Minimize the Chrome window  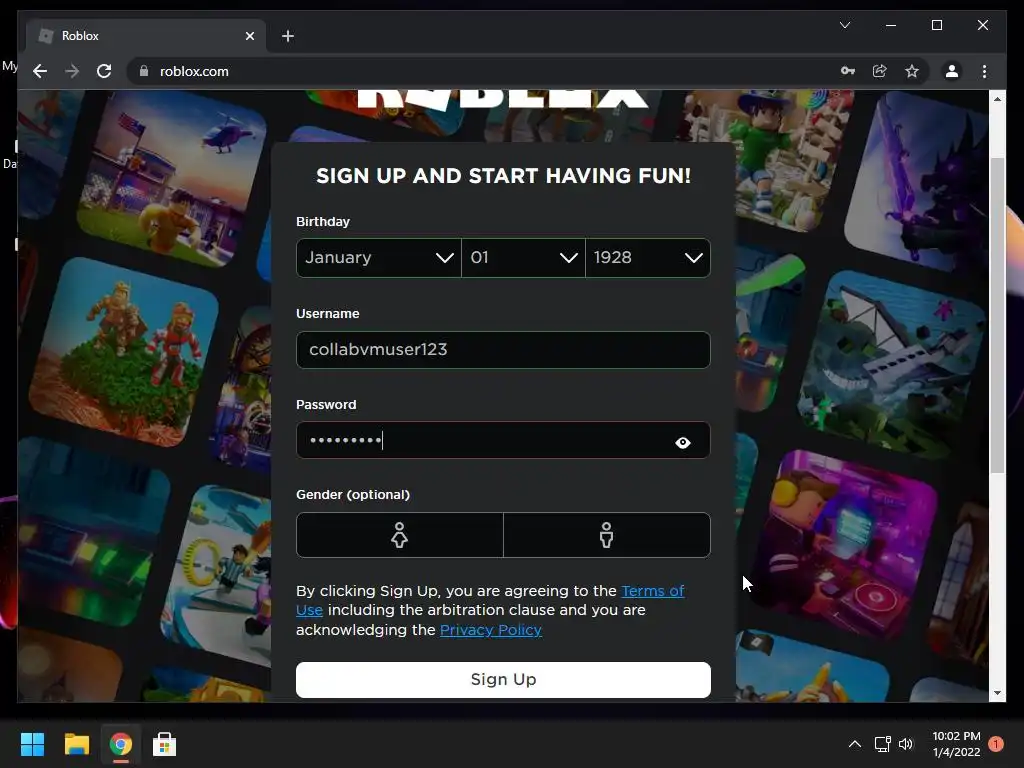[x=891, y=25]
